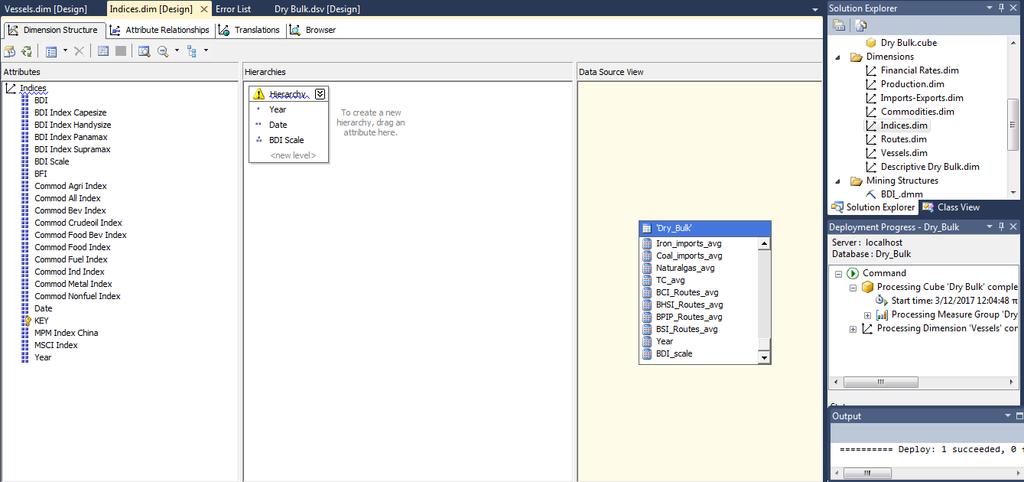Select TC_avg column in Dry_Bulk table
This screenshot has width=1024, height=482.
(671, 280)
